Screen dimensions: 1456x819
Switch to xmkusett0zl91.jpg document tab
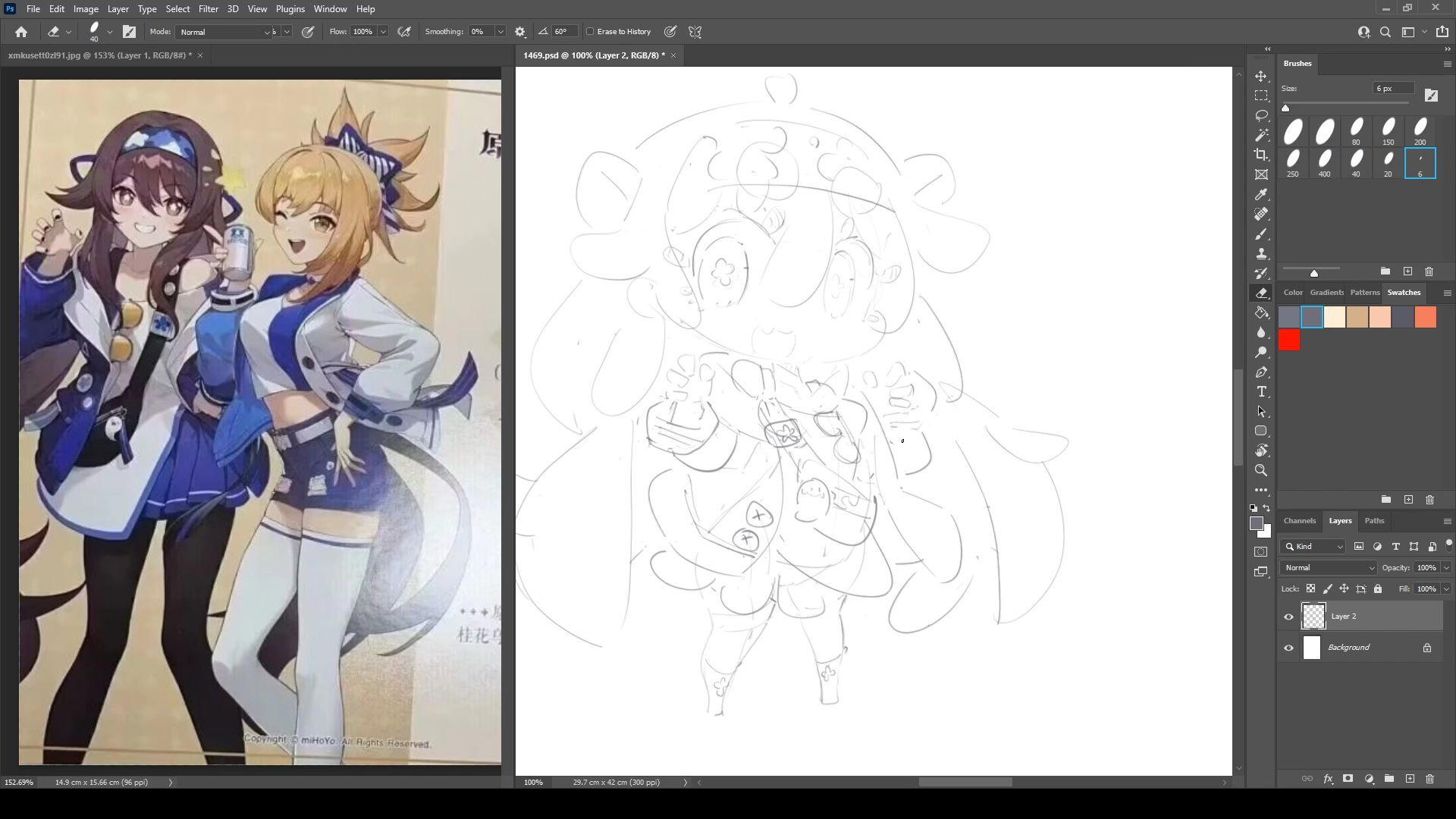click(99, 55)
